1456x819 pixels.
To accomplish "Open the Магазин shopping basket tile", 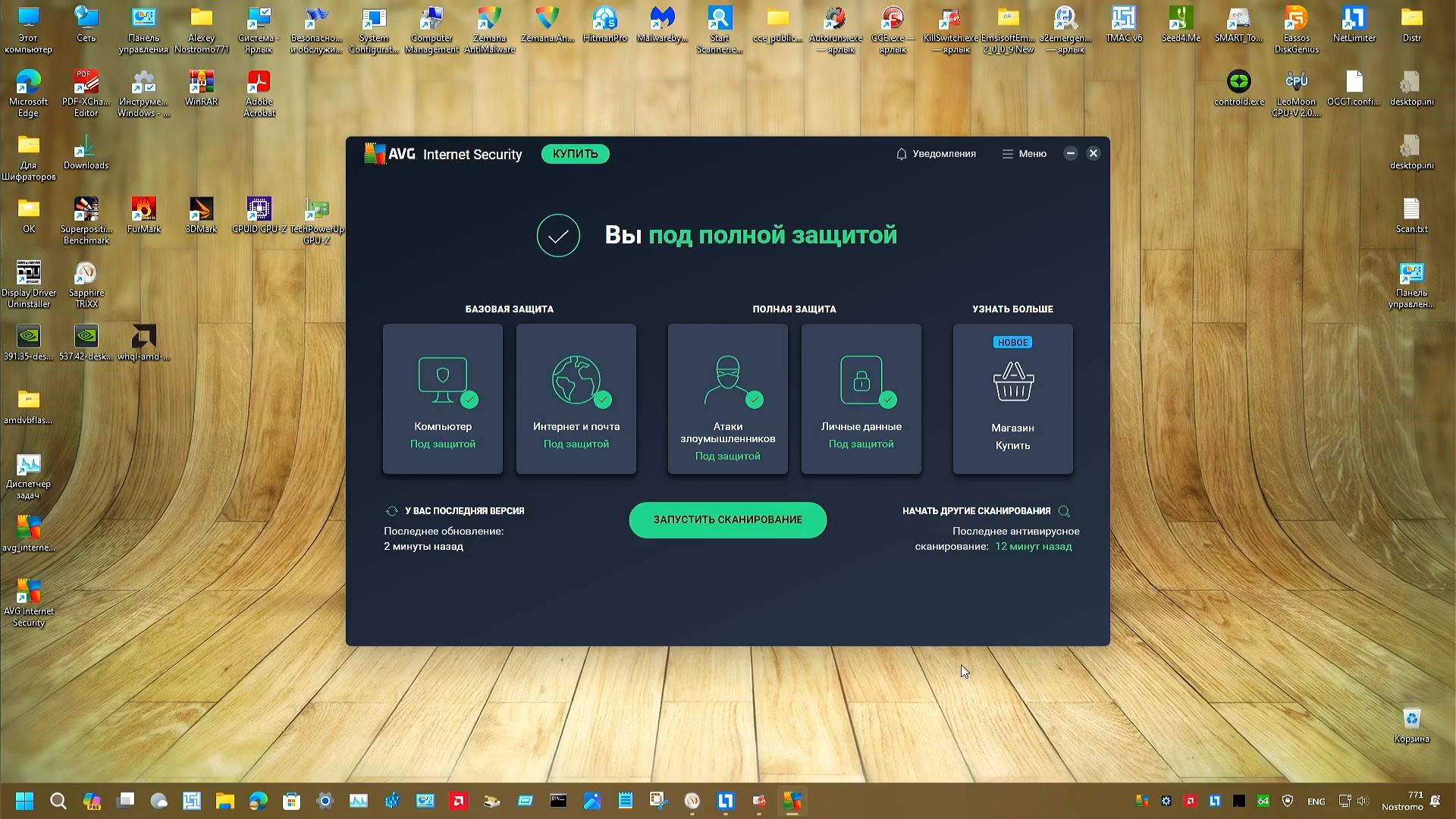I will click(x=1012, y=398).
